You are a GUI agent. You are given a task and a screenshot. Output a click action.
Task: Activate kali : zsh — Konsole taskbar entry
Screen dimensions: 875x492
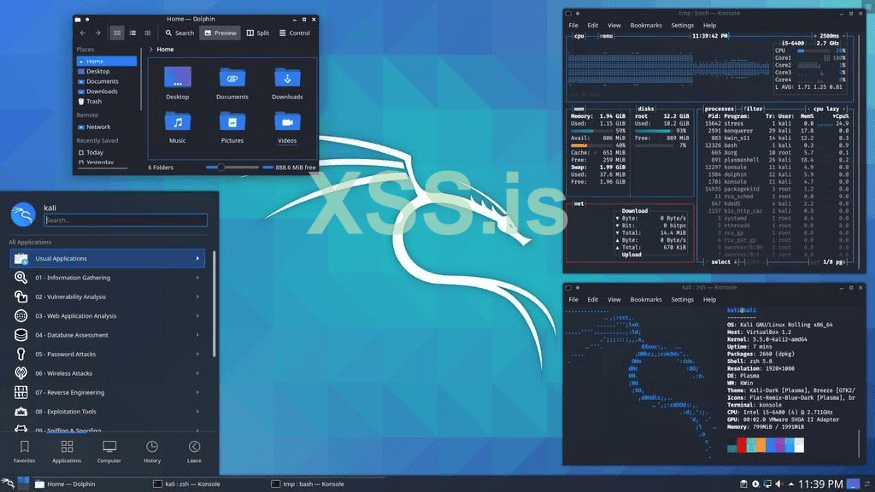pos(187,484)
